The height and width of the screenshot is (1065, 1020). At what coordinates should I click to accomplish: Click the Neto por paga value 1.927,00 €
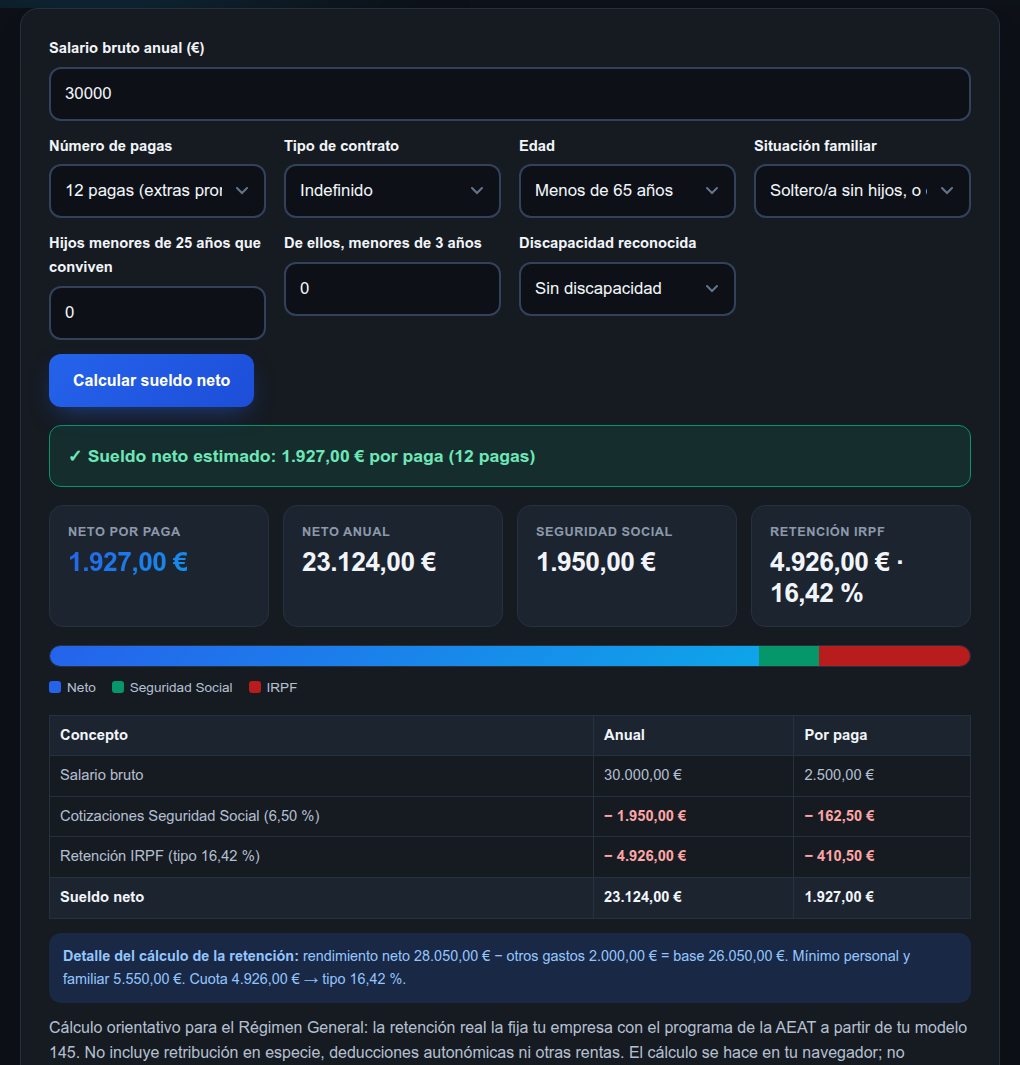point(128,562)
